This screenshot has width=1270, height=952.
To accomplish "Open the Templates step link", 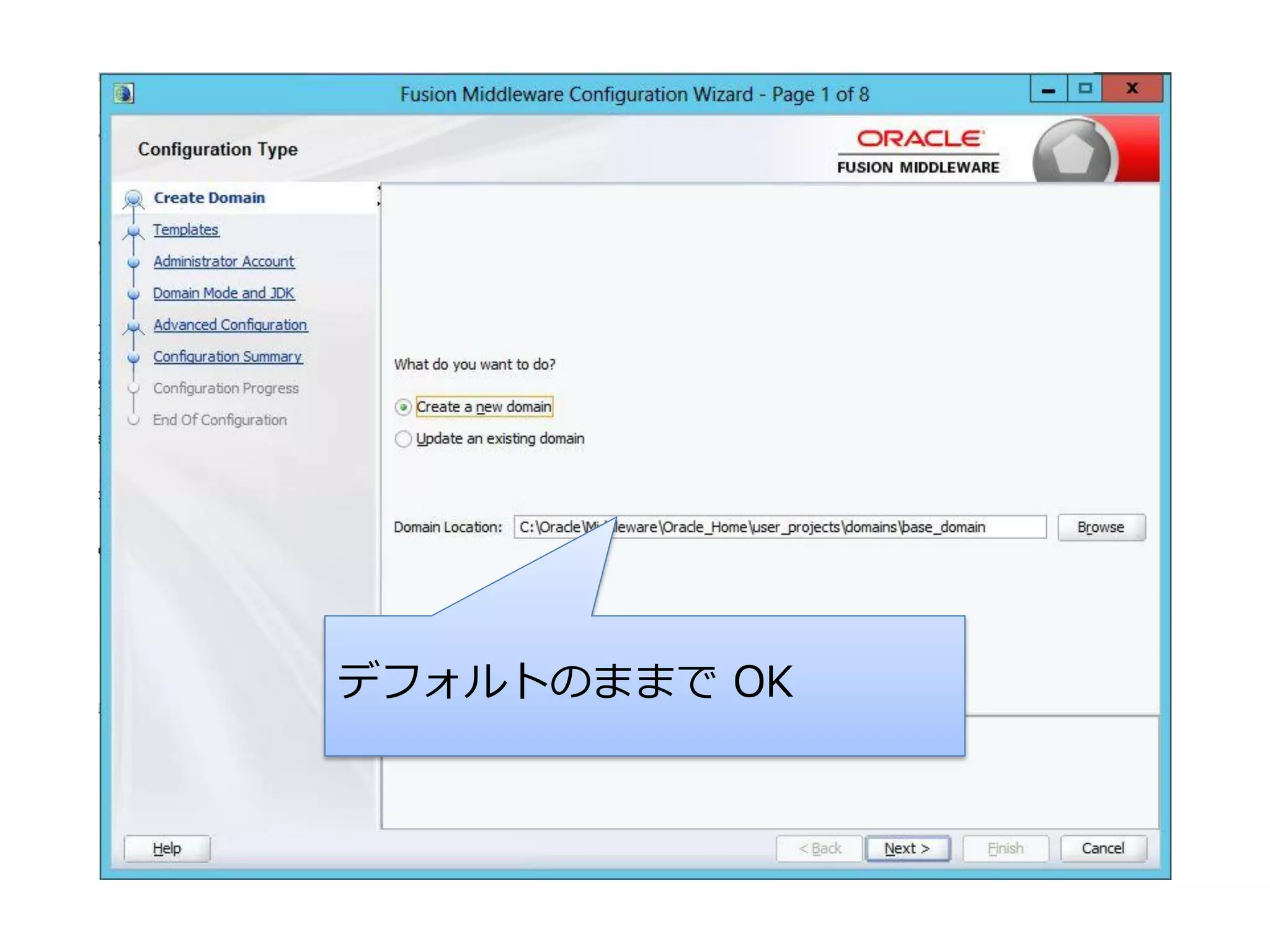I will pos(186,229).
